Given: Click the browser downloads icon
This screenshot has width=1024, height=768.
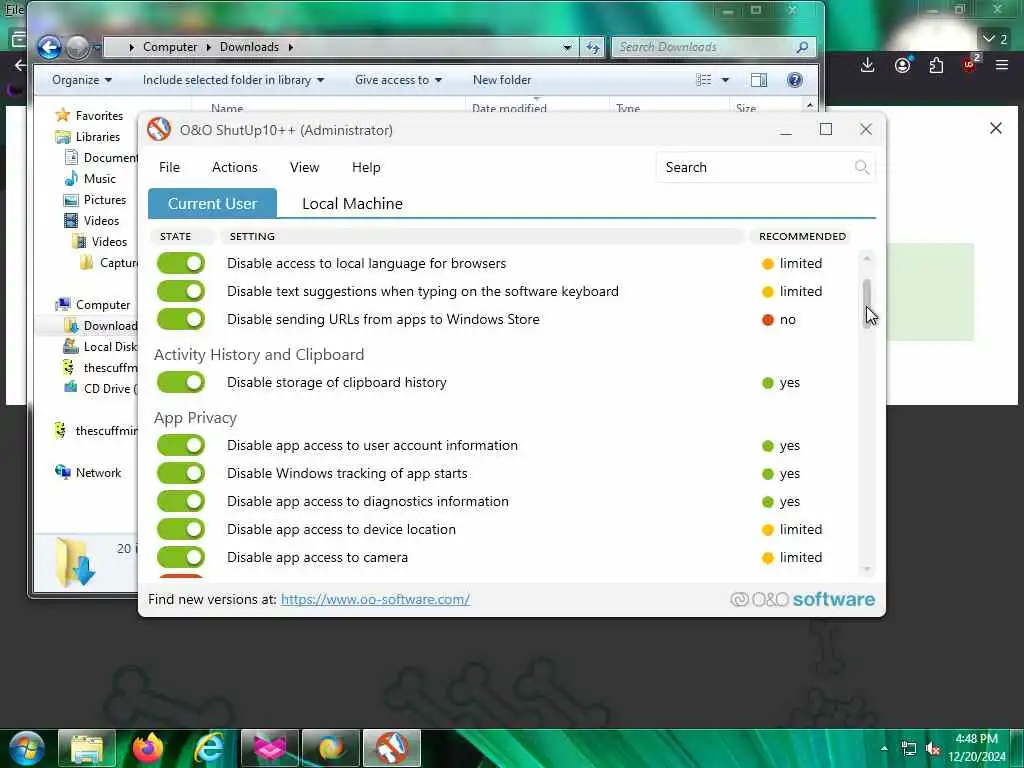Looking at the screenshot, I should [867, 65].
